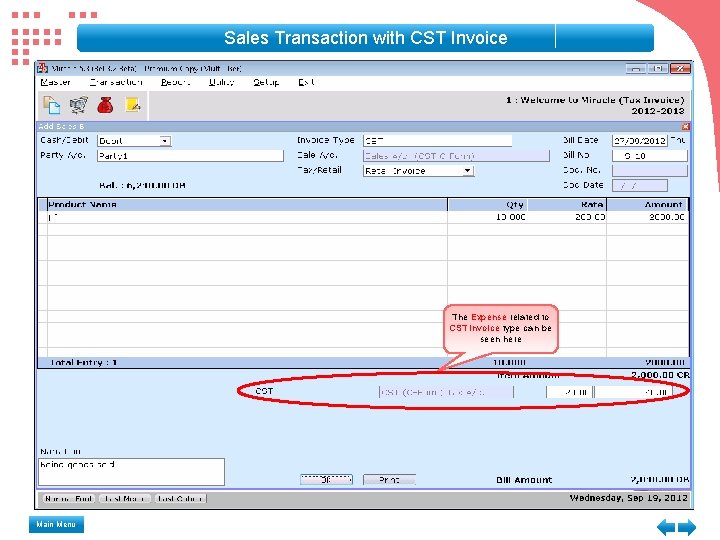Click the copy documents toolbar icon
This screenshot has height=540, width=720.
(x=51, y=105)
